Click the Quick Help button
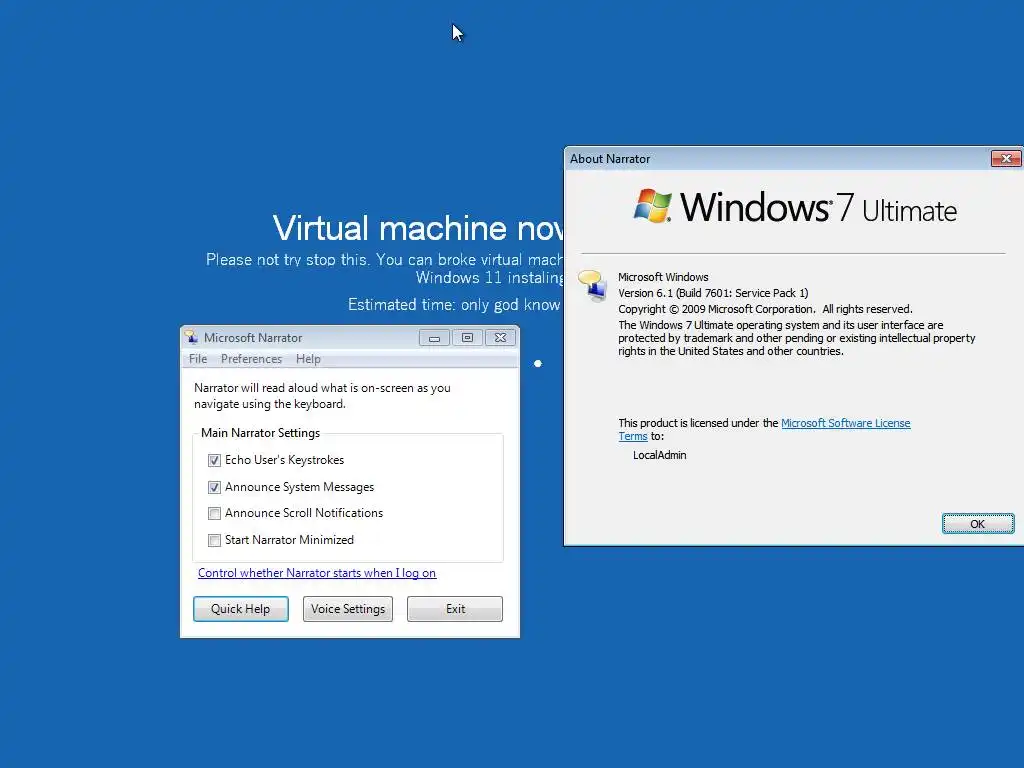 [x=240, y=609]
